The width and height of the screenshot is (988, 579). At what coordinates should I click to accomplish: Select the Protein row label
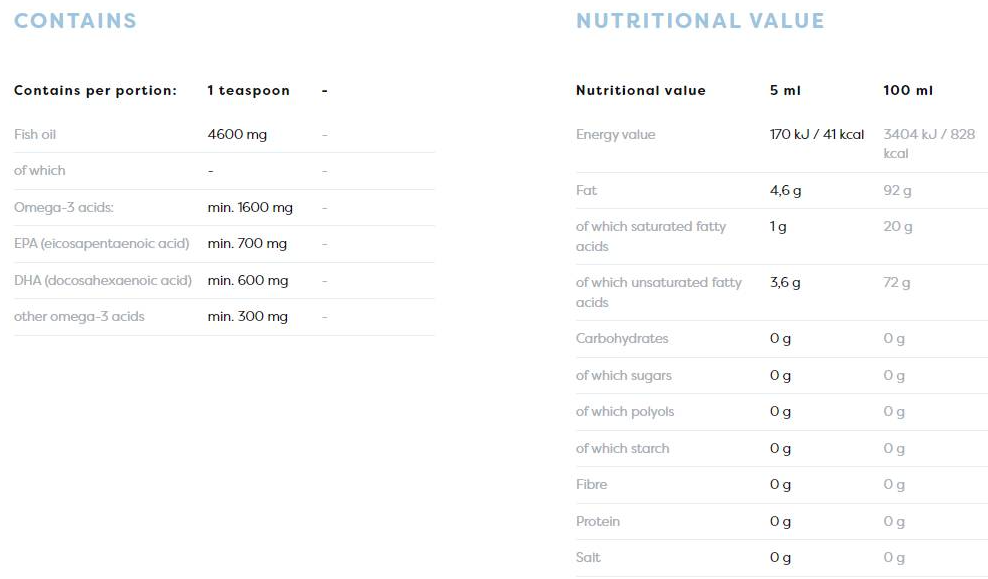point(598,521)
